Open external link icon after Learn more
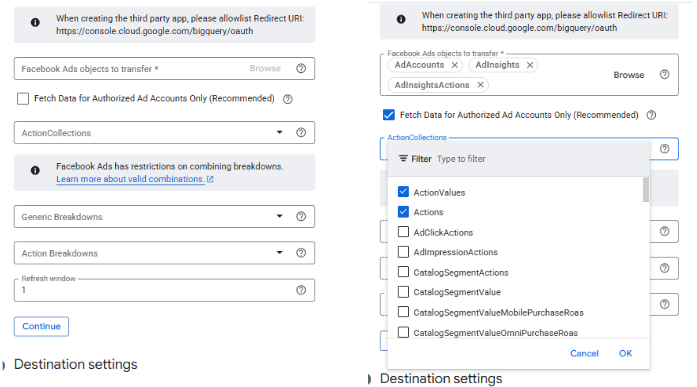This screenshot has width=697, height=387. click(x=210, y=179)
